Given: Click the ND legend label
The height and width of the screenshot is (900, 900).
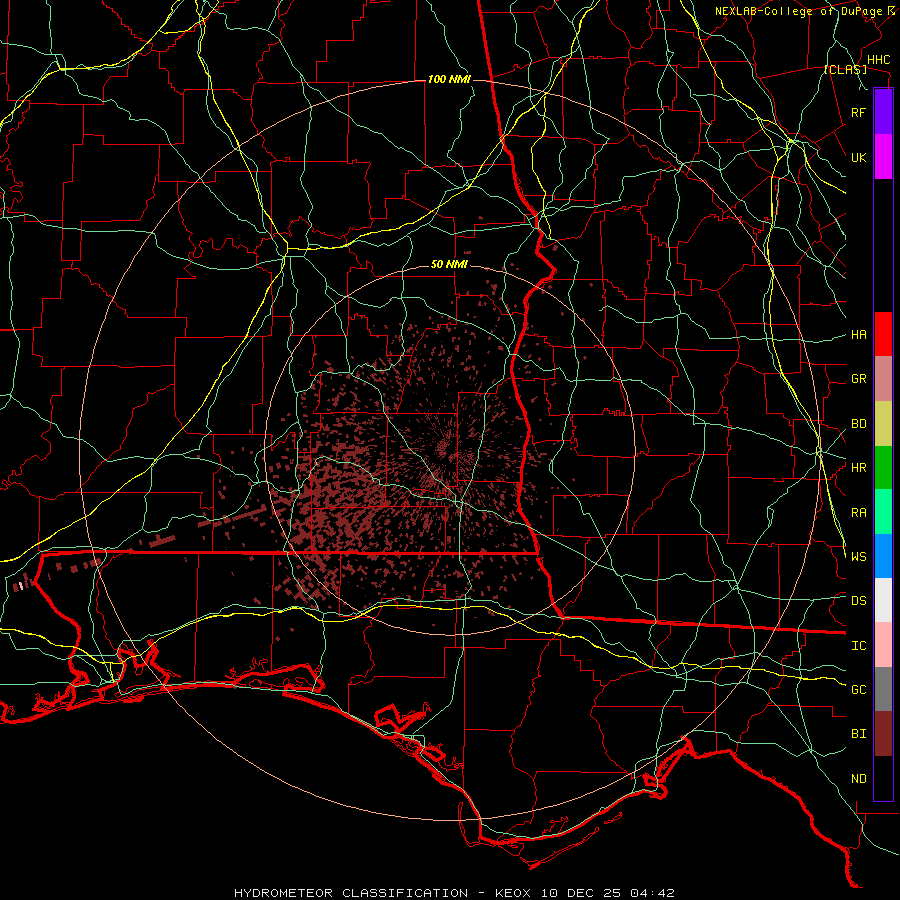Looking at the screenshot, I should [859, 779].
